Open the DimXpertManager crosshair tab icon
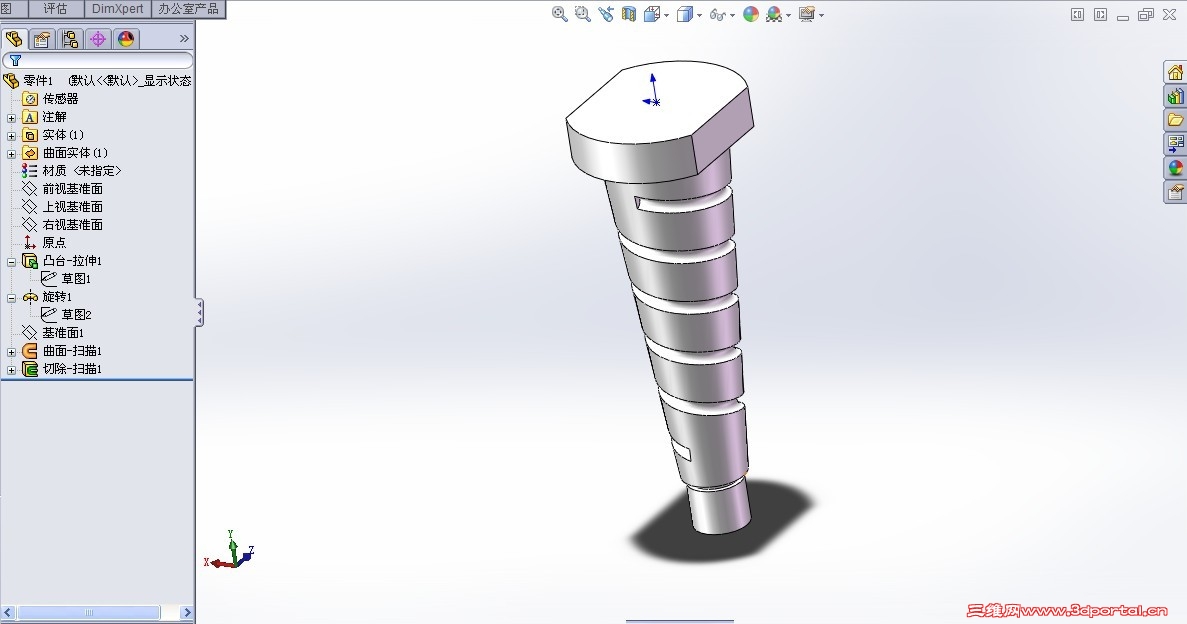 click(x=98, y=39)
